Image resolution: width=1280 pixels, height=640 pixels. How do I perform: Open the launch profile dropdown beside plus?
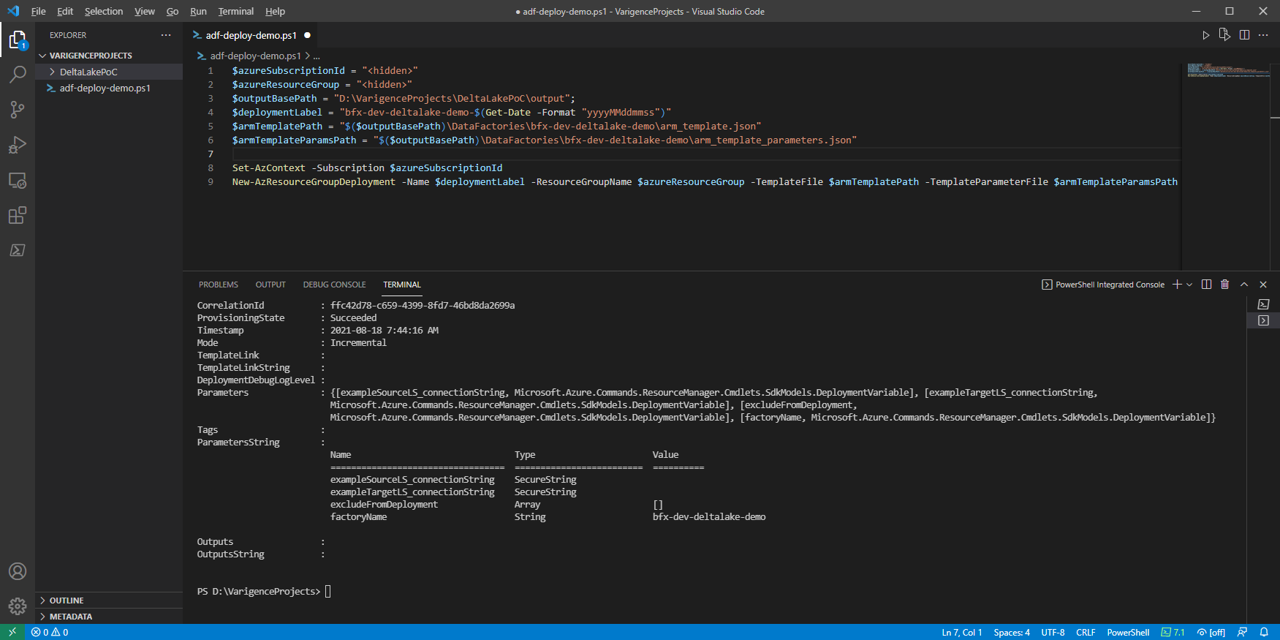pos(1189,285)
